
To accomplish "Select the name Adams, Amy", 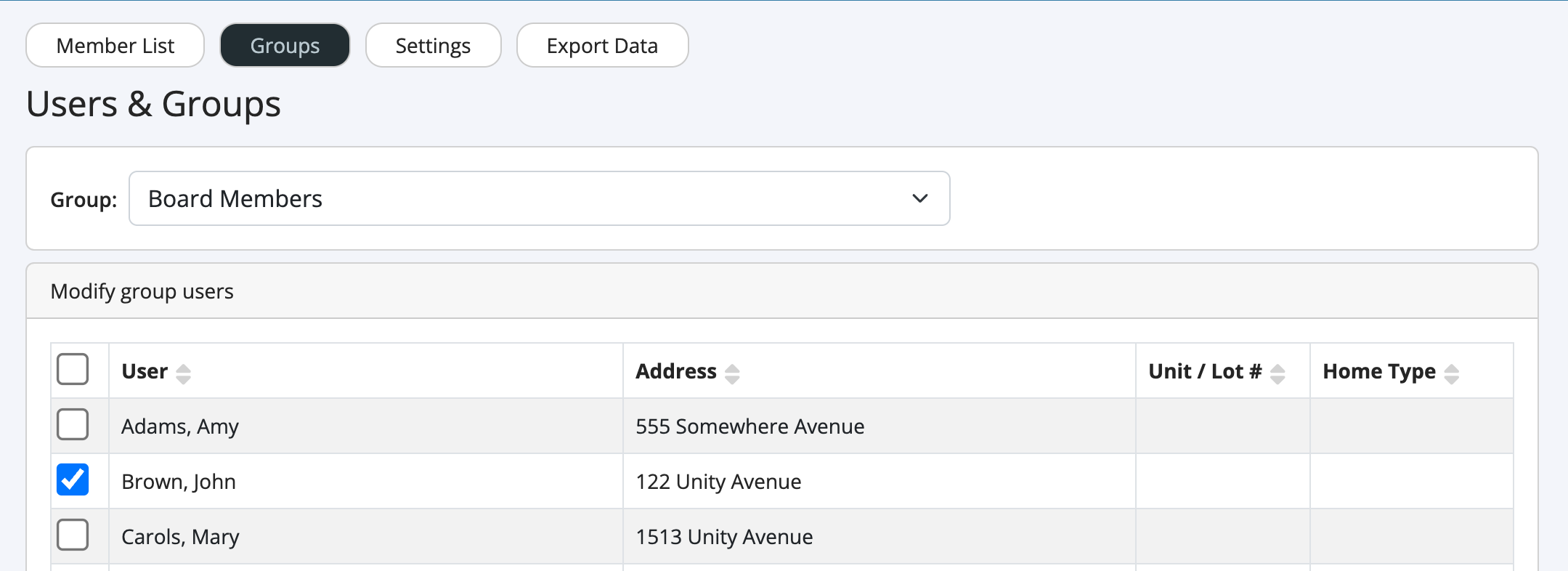I will (x=180, y=426).
